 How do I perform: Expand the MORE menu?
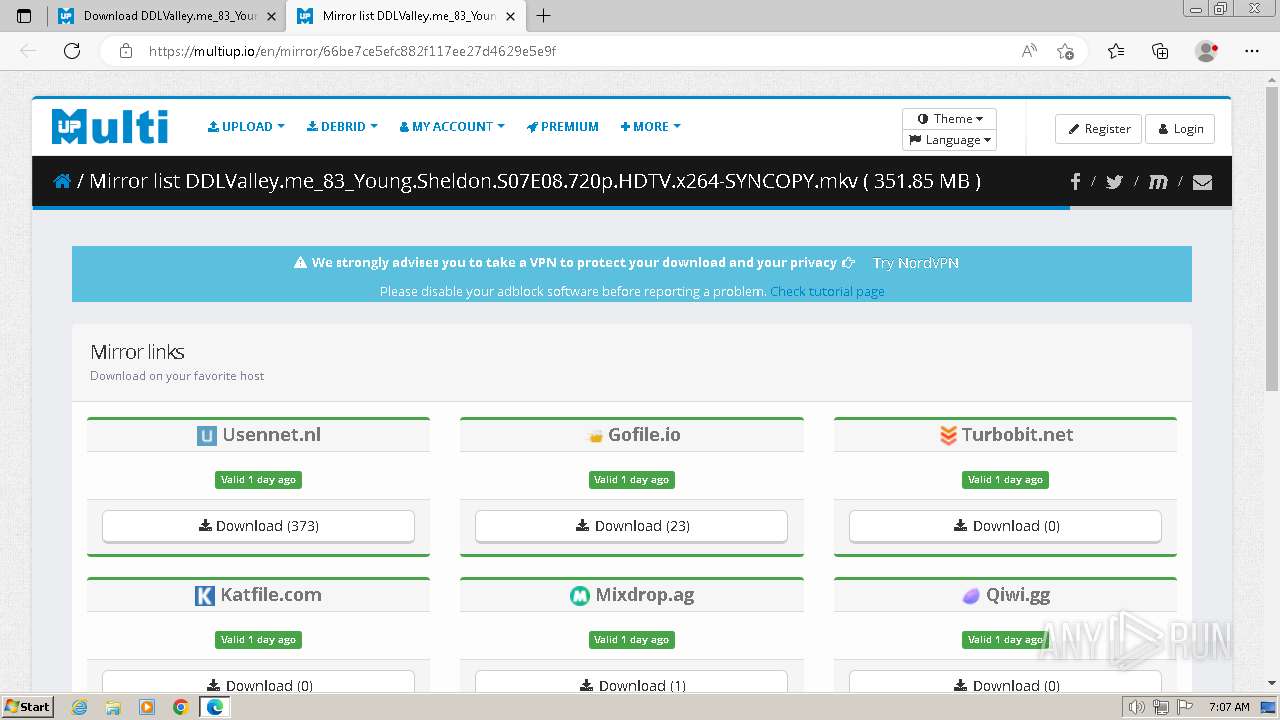coord(650,127)
